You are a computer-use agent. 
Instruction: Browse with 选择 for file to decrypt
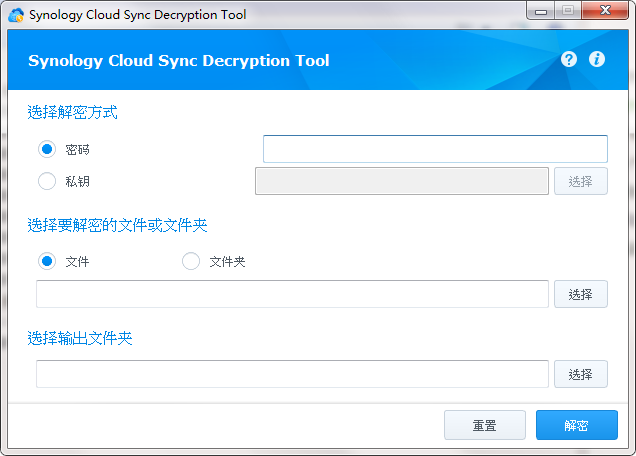click(x=580, y=294)
